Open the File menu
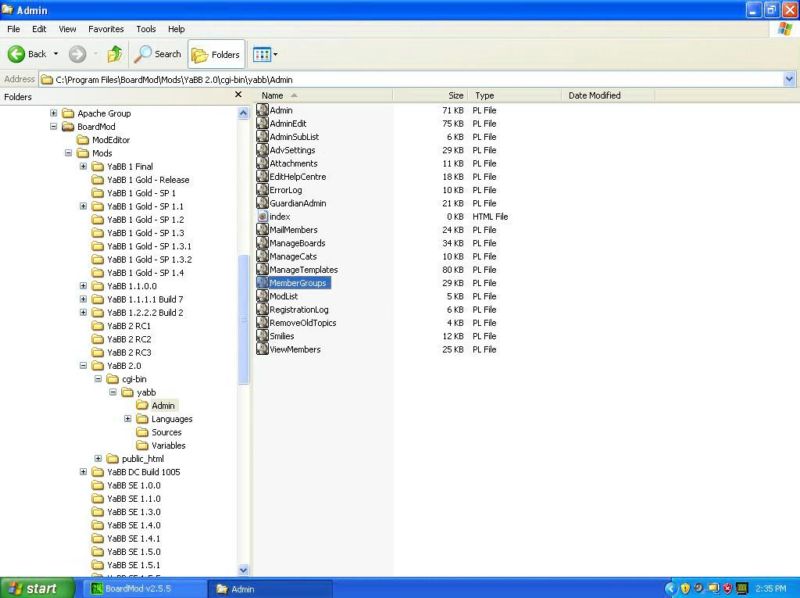 pos(14,29)
